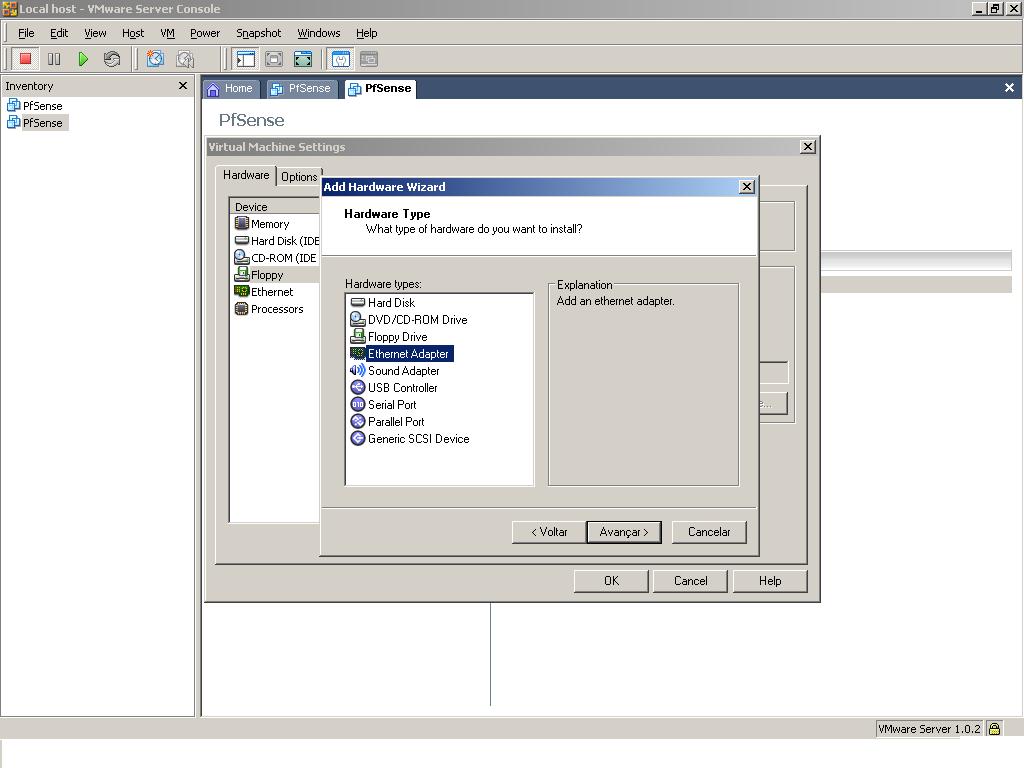Screen dimensions: 1024x768
Task: Choose Generic SCSI Device hardware type
Action: pyautogui.click(x=410, y=438)
